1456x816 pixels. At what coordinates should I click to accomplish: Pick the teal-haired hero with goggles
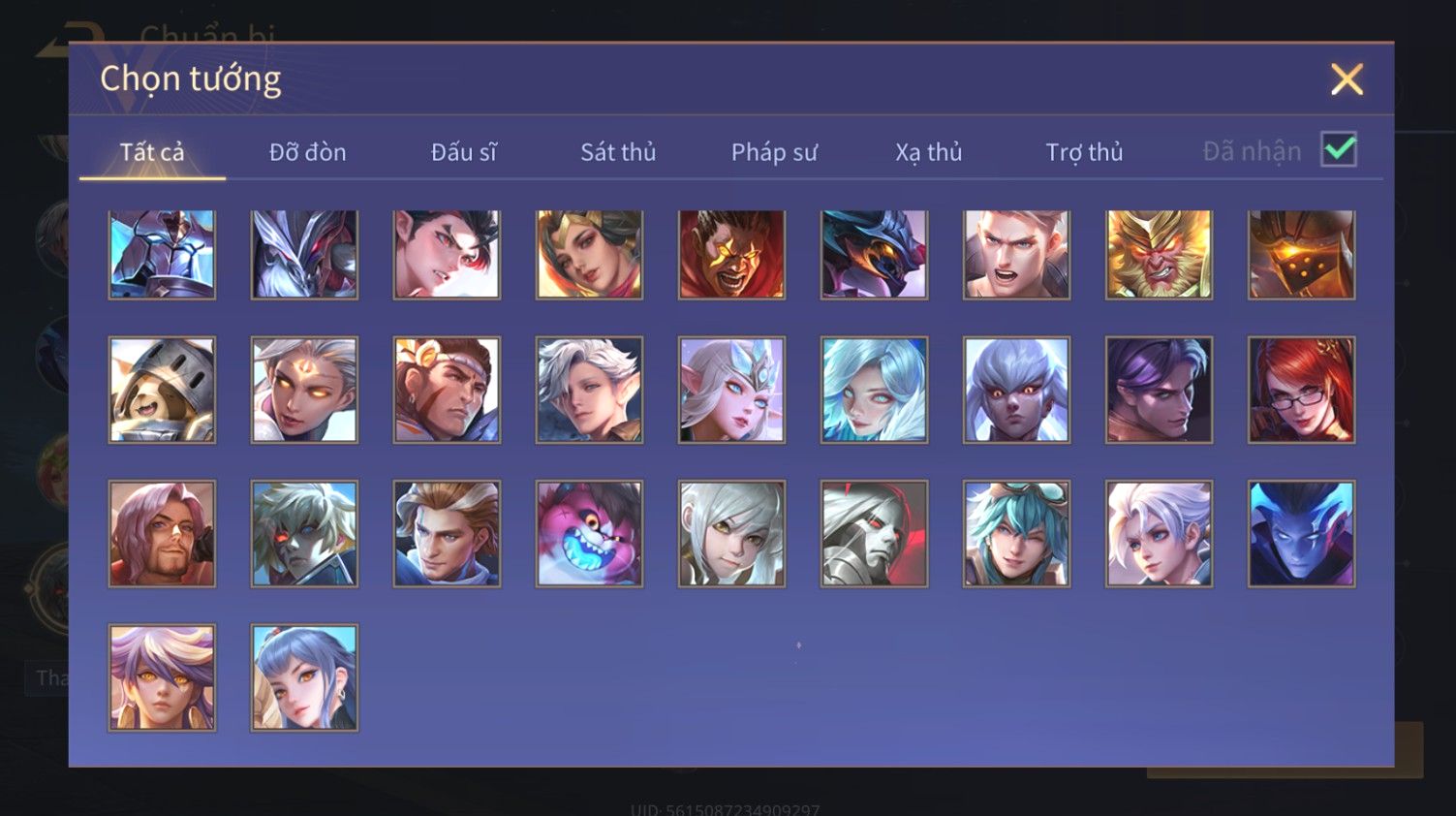[x=1016, y=533]
